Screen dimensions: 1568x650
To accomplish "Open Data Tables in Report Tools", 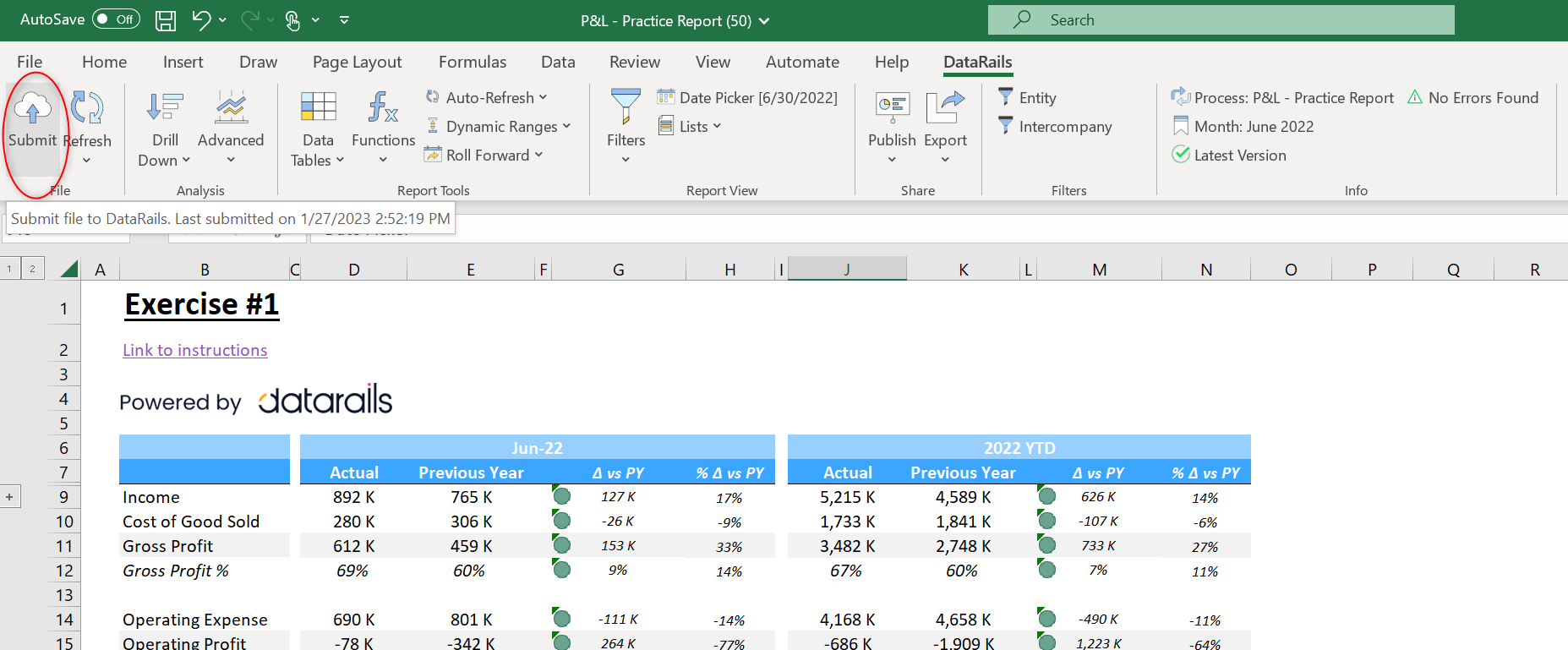I will (x=318, y=129).
